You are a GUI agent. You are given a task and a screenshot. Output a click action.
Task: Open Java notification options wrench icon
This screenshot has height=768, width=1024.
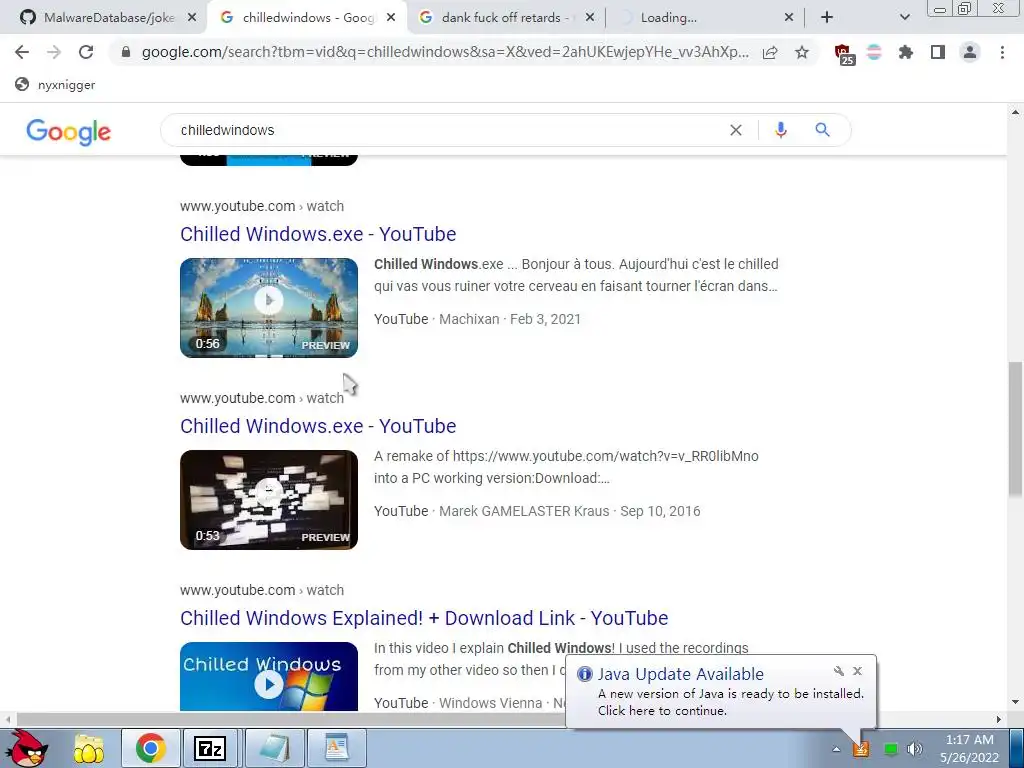839,671
